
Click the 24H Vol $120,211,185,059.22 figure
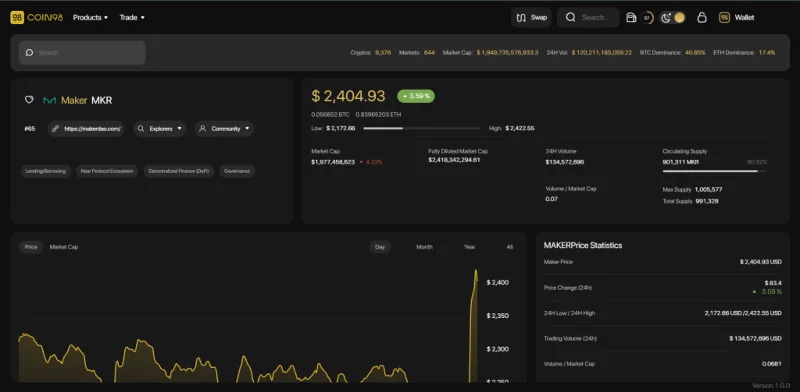tap(602, 53)
